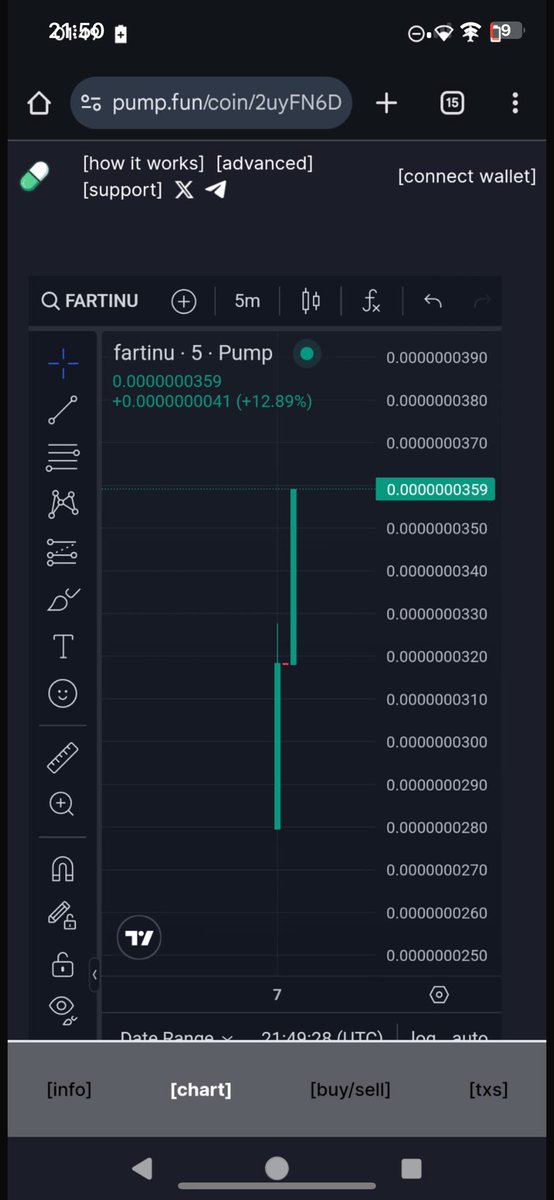Click the 0.0000000250 price axis label
The height and width of the screenshot is (1200, 554).
pyautogui.click(x=437, y=955)
